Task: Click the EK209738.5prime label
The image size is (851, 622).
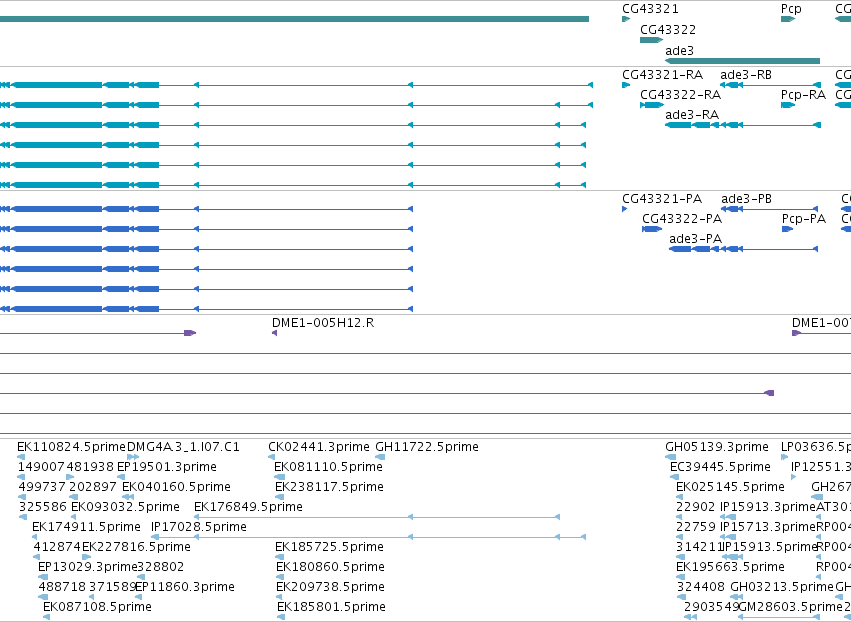Action: (x=331, y=587)
